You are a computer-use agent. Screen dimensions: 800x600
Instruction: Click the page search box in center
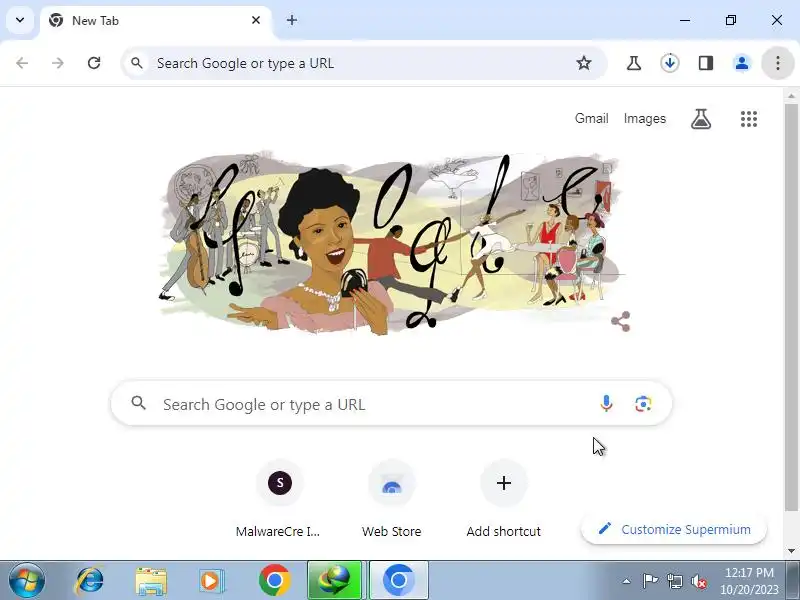coord(391,404)
